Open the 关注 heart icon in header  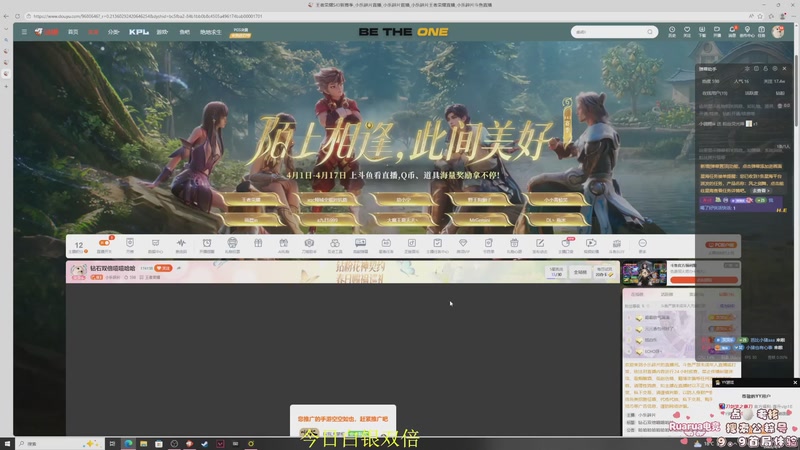[687, 32]
